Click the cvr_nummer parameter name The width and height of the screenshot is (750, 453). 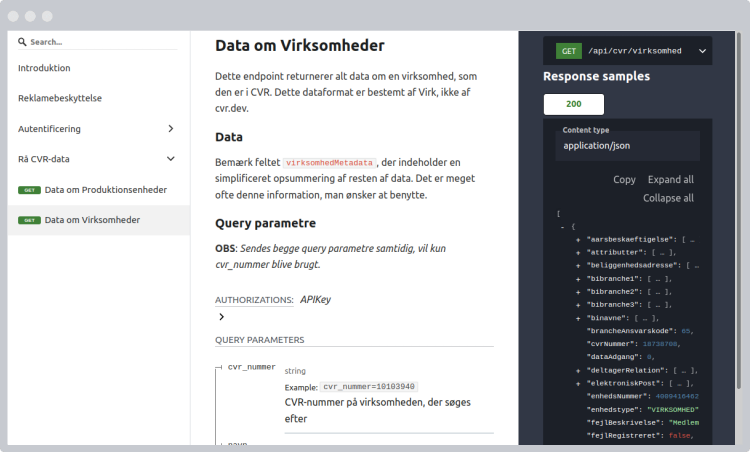[x=252, y=367]
